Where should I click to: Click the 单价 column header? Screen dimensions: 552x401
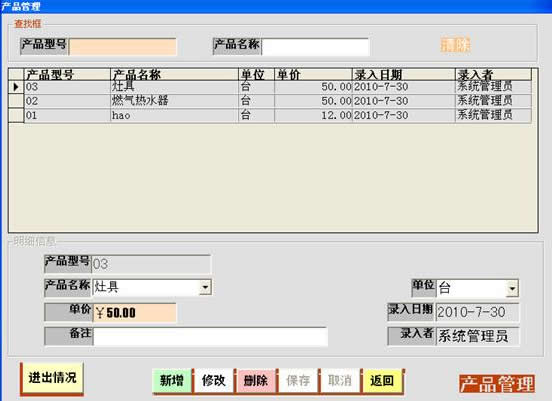313,74
